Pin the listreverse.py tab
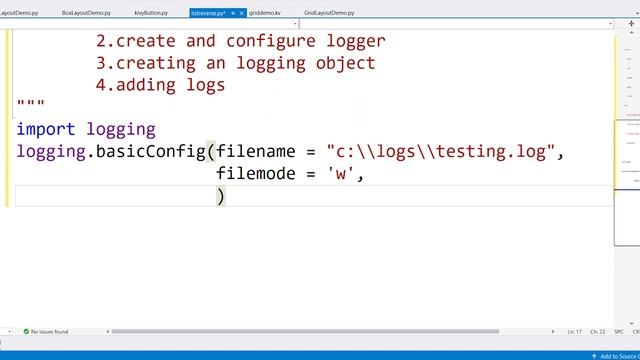Viewport: 640px width, 360px height. point(233,13)
